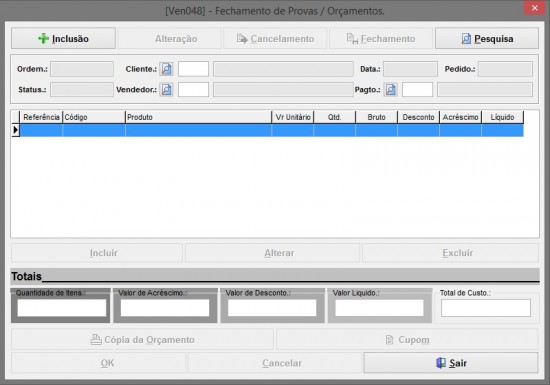550x385 pixels.
Task: Click the Excluir item button
Action: point(451,253)
